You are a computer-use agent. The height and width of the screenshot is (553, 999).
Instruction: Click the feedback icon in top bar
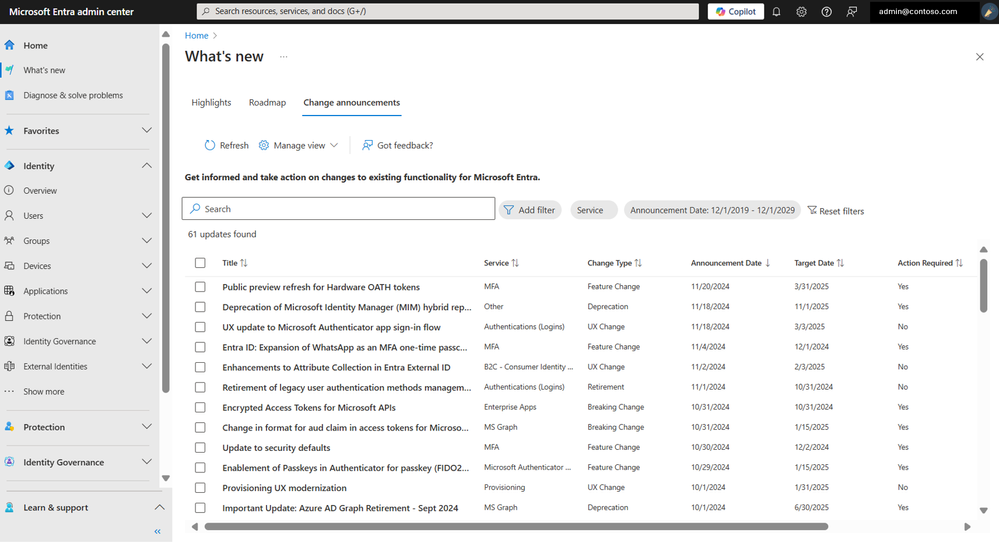coord(852,11)
